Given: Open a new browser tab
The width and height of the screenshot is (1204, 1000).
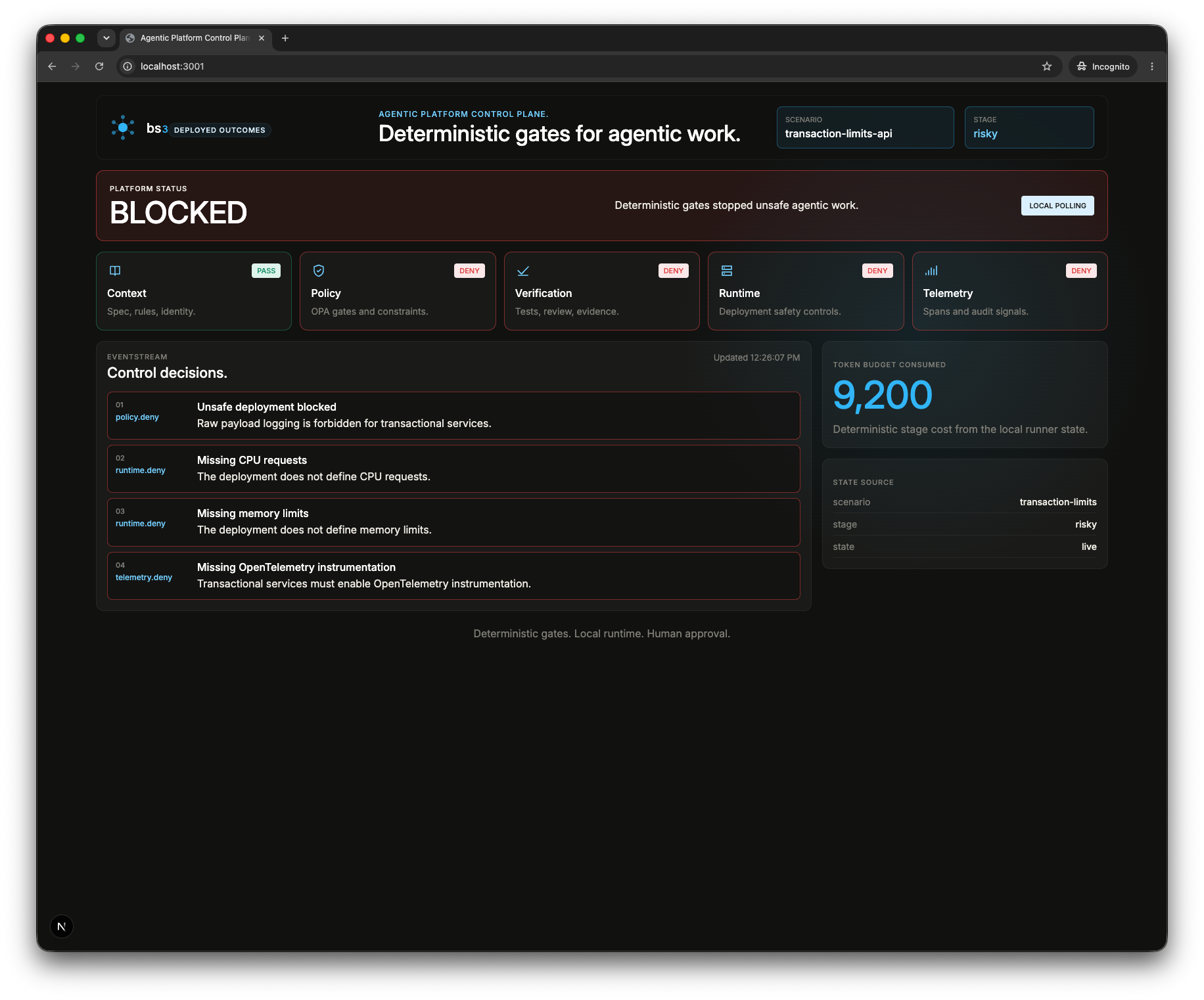Looking at the screenshot, I should 285,38.
